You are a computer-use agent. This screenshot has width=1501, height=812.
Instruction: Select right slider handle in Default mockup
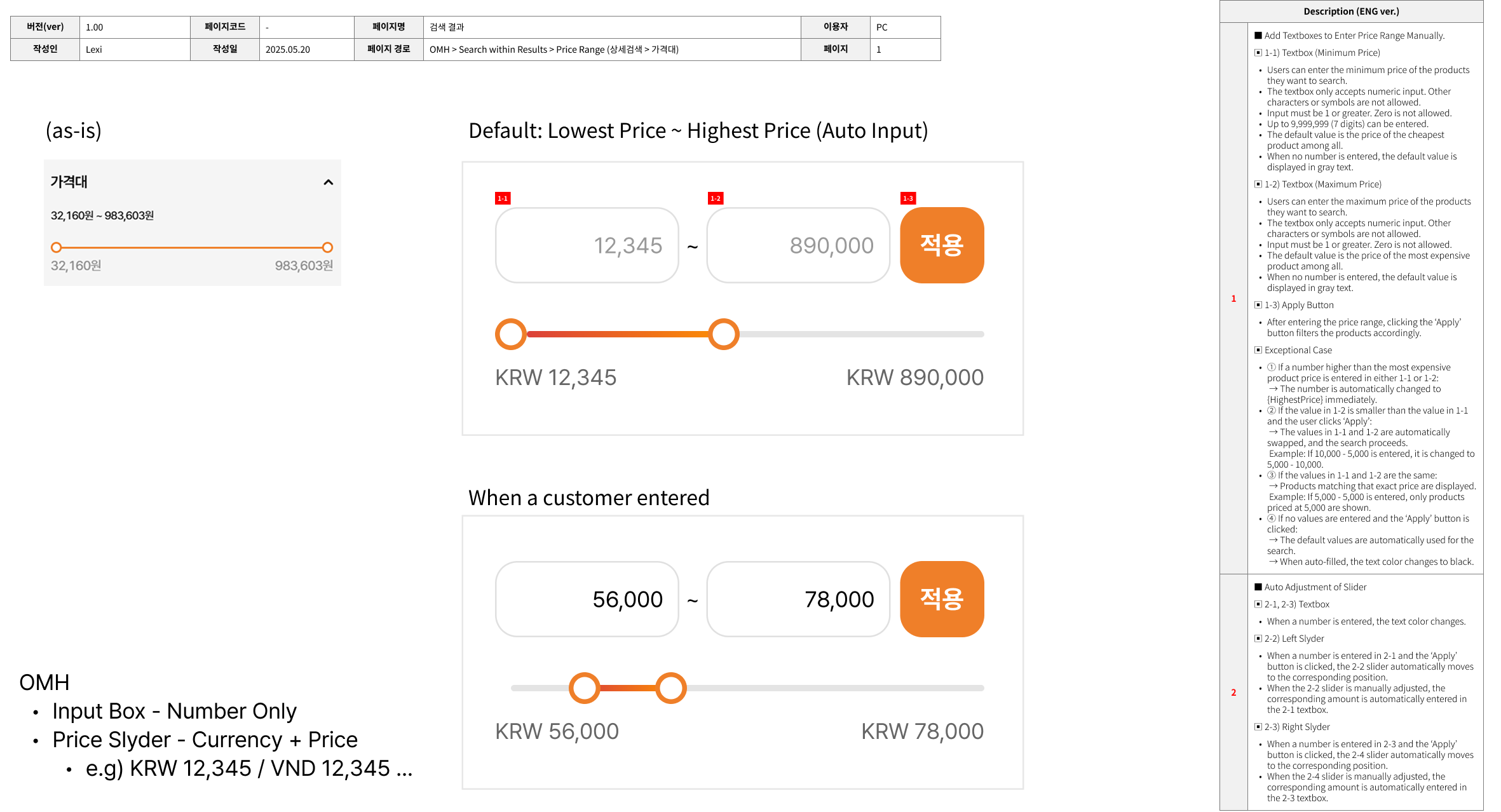[x=723, y=334]
